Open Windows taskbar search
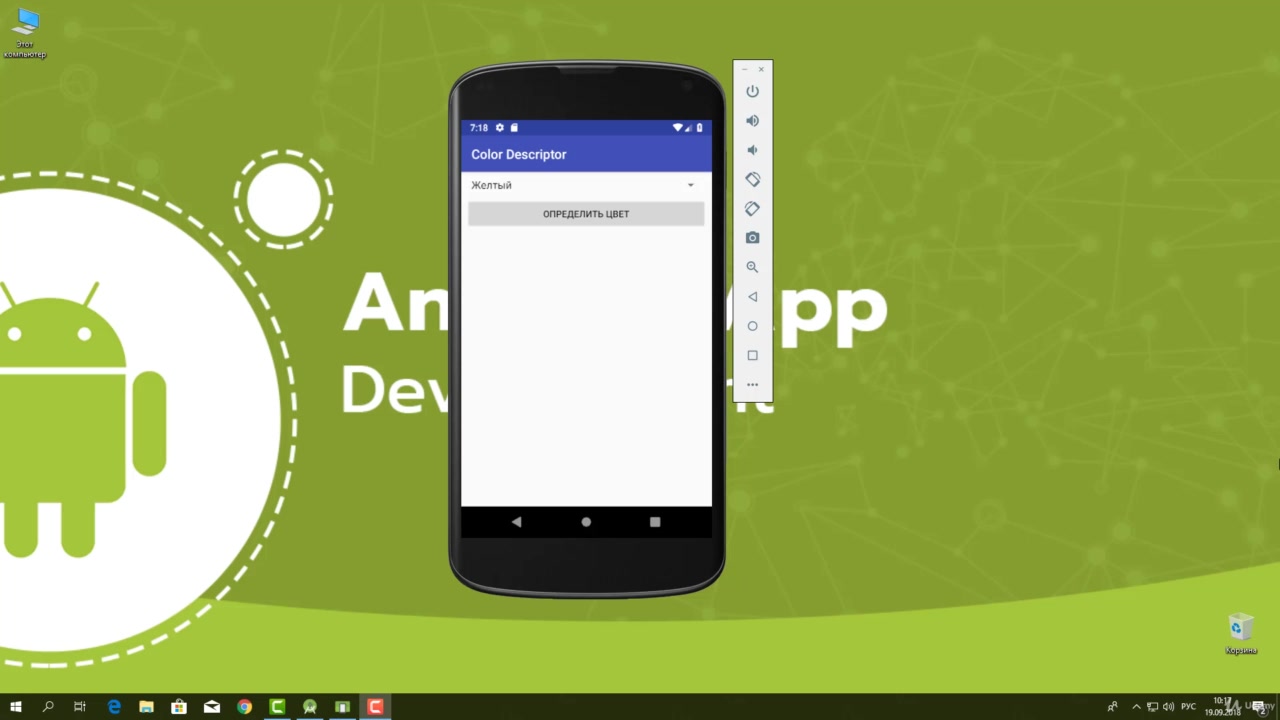Image resolution: width=1280 pixels, height=720 pixels. (48, 707)
